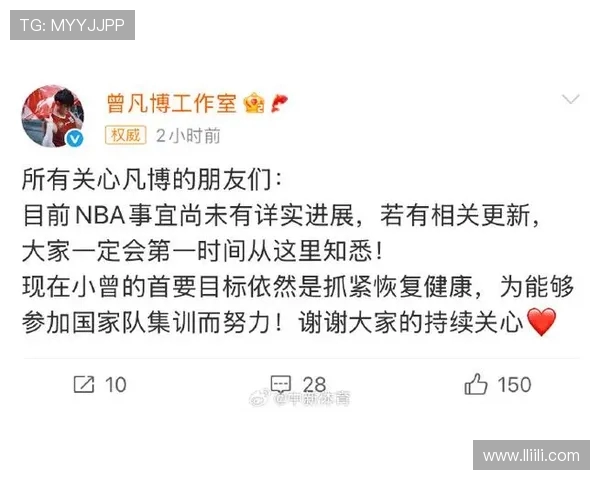Open the 曾凡博工作室 account name link
The height and width of the screenshot is (480, 600).
coord(172,103)
